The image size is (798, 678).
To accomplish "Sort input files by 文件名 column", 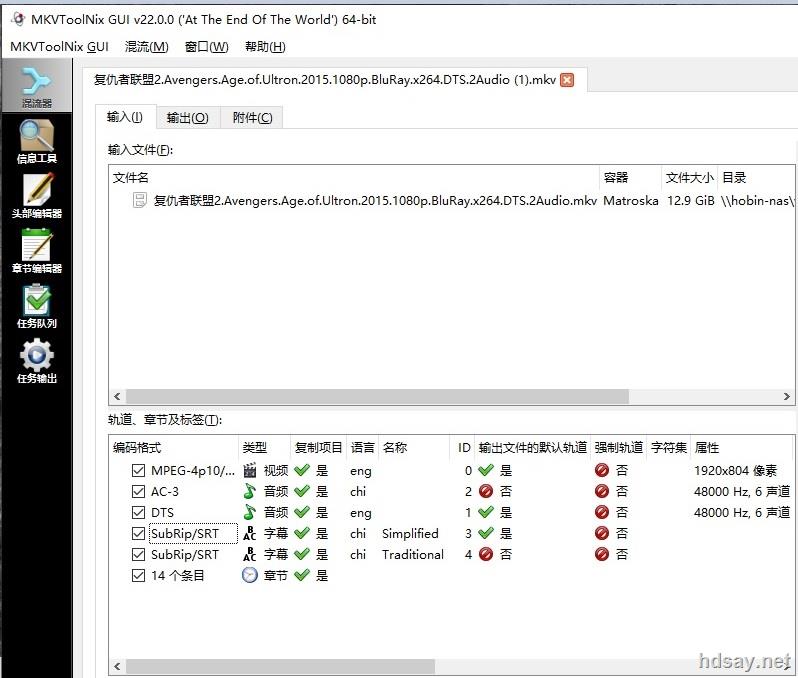I will (x=354, y=178).
